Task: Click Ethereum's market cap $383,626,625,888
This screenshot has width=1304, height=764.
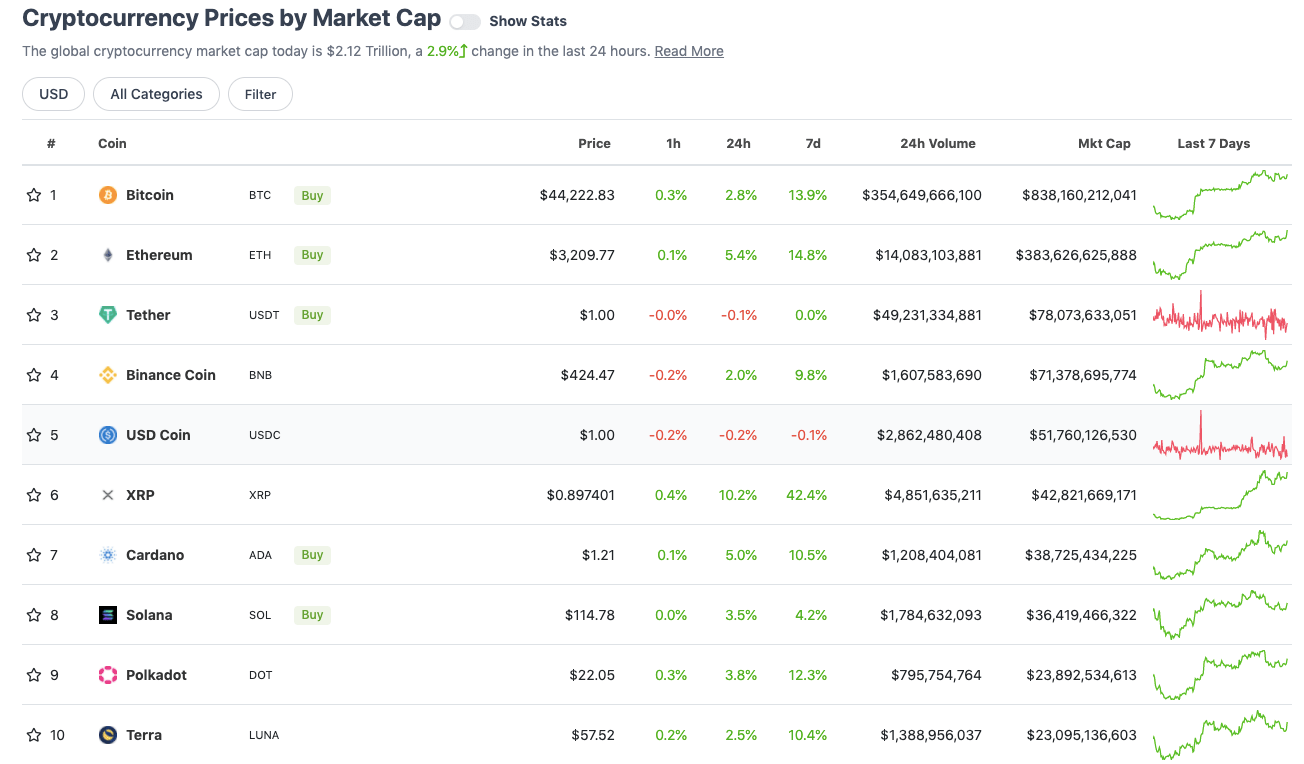Action: click(1076, 255)
